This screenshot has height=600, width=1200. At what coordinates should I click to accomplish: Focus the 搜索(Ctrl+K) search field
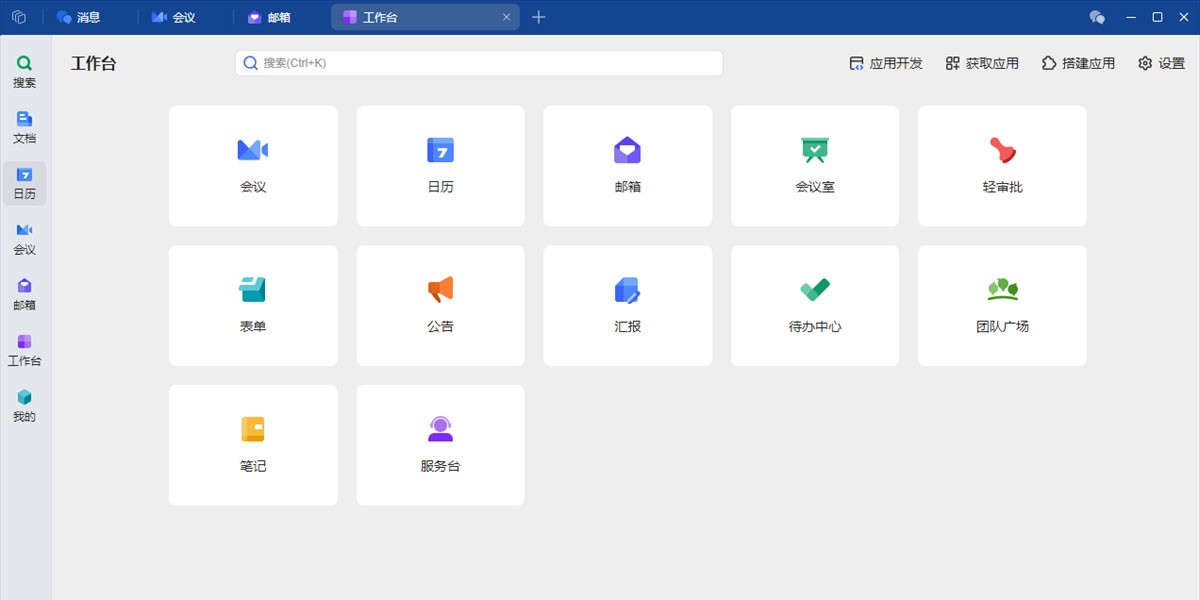point(480,63)
